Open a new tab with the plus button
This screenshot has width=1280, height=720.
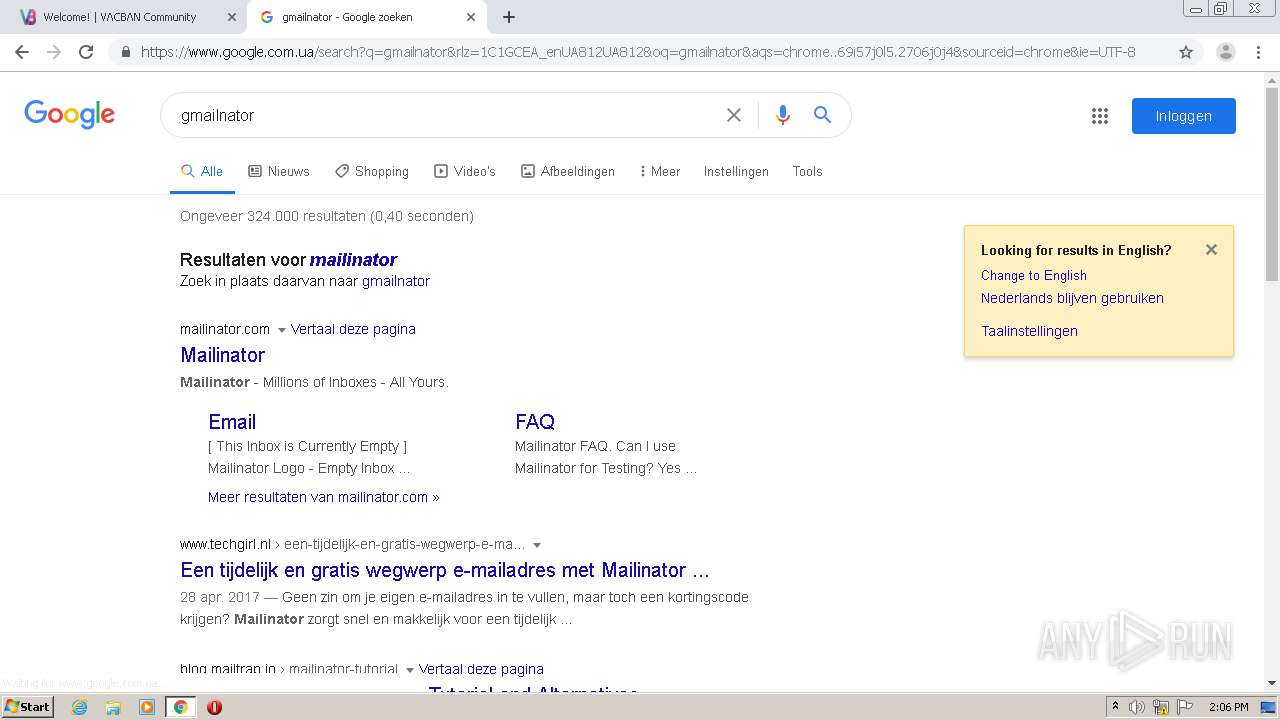(x=509, y=17)
